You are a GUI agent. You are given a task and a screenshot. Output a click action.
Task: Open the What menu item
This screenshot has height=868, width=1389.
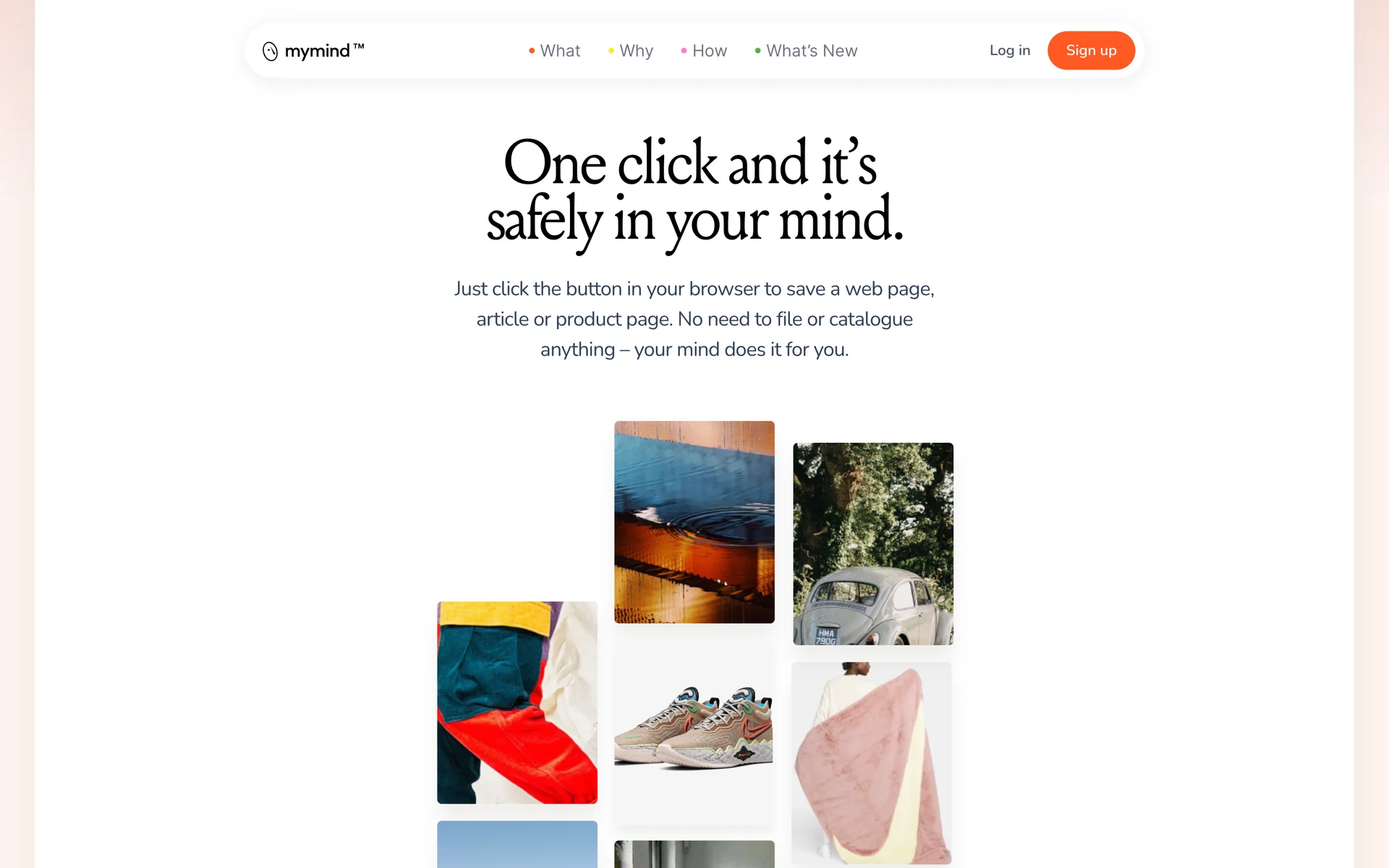coord(560,51)
